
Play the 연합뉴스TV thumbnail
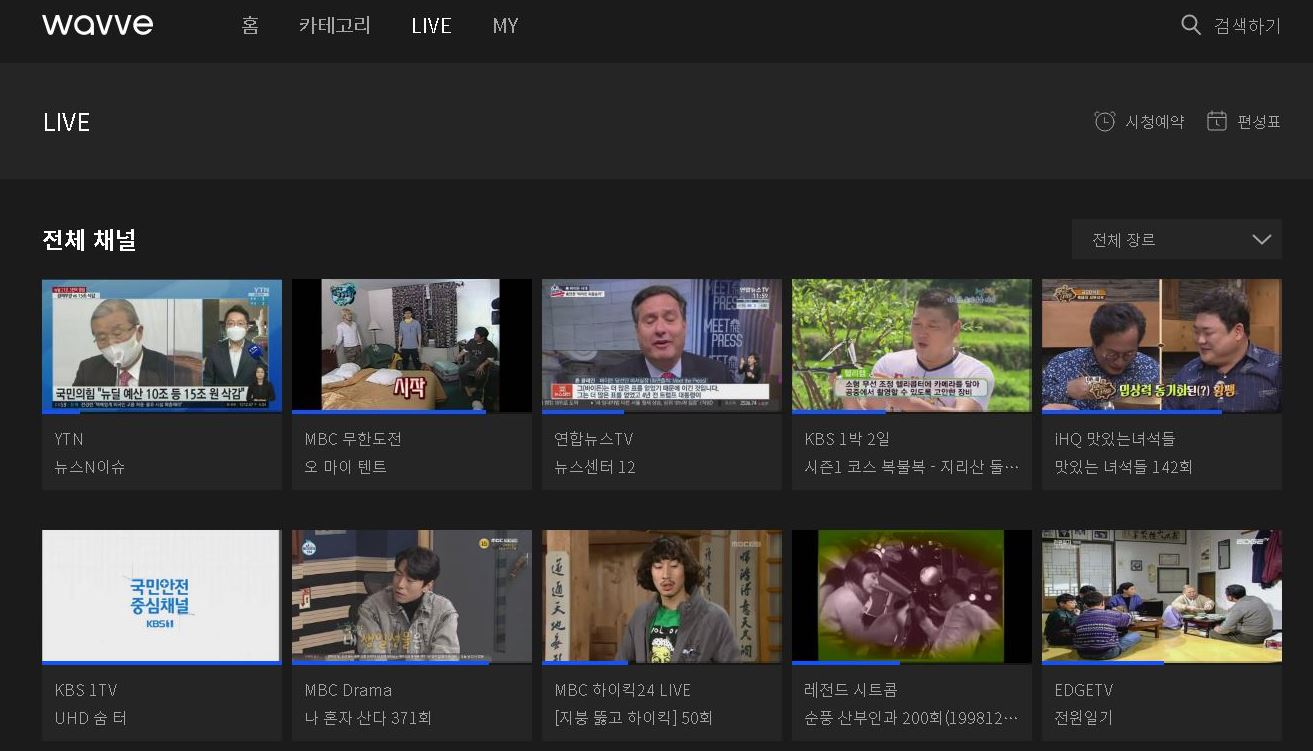coord(662,346)
